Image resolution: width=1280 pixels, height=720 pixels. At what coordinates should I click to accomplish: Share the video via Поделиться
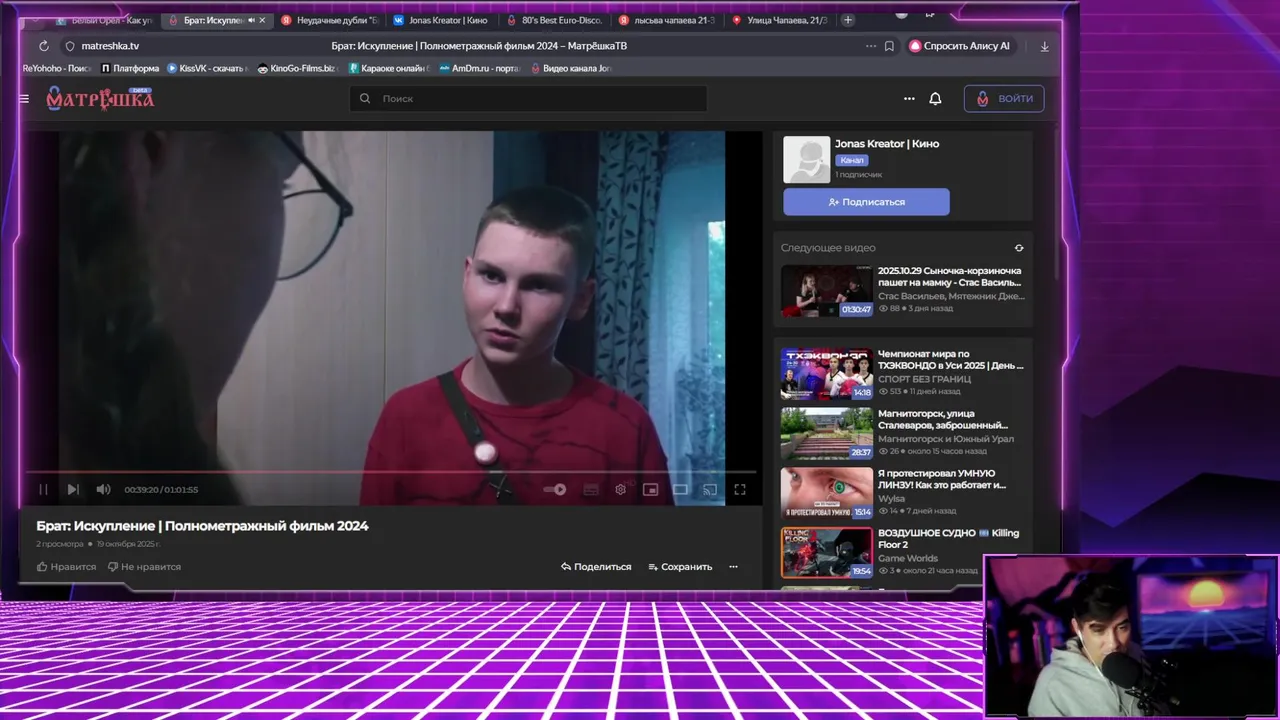tap(596, 567)
